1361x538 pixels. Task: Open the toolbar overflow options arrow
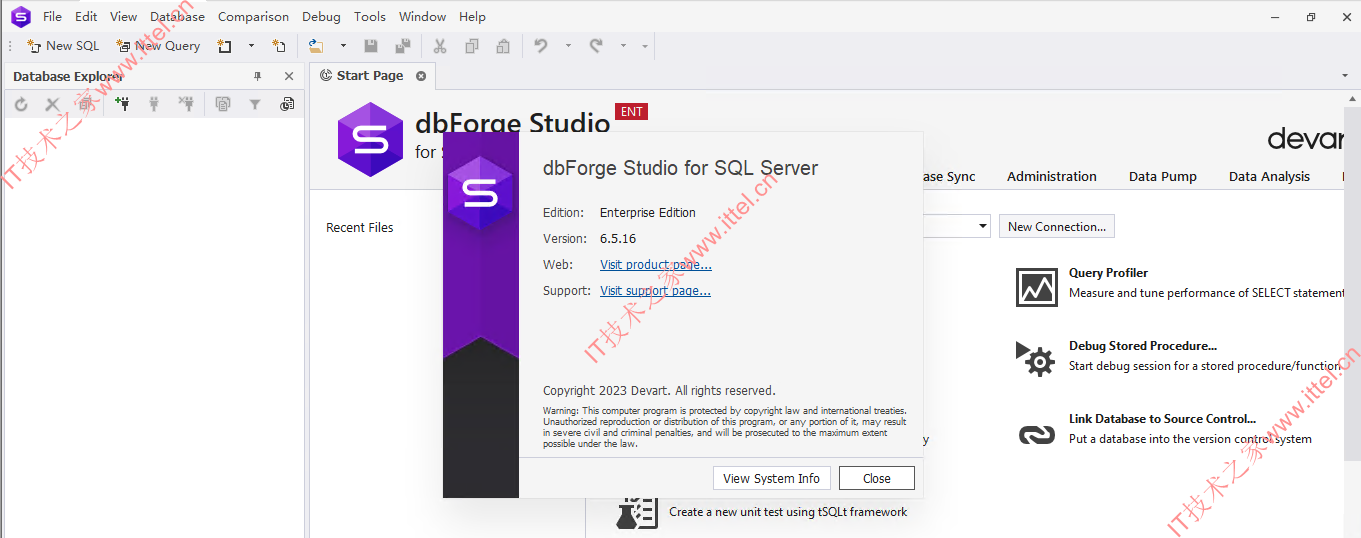click(x=645, y=46)
